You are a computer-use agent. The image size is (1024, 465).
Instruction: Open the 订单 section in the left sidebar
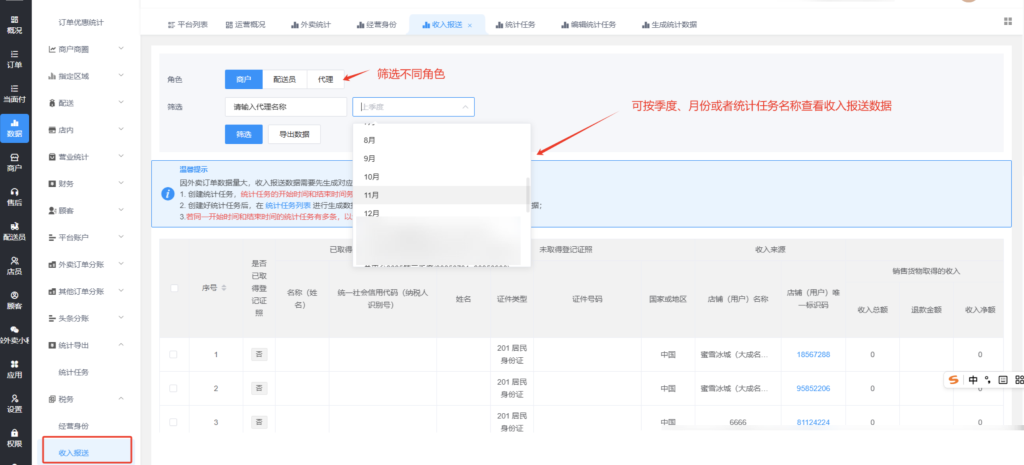14,57
